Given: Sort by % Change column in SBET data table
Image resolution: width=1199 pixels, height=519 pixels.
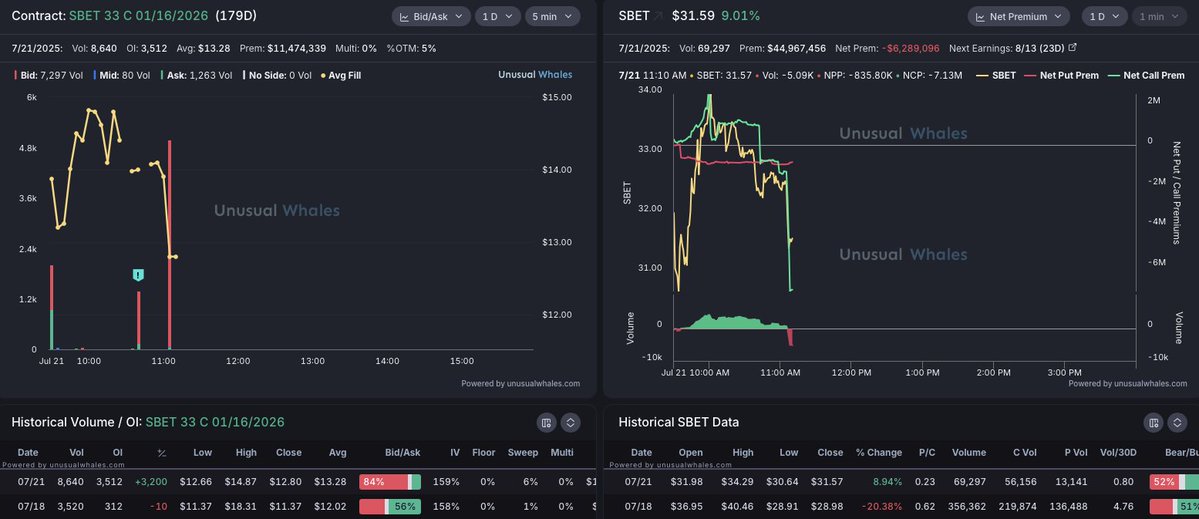Looking at the screenshot, I should tap(879, 453).
